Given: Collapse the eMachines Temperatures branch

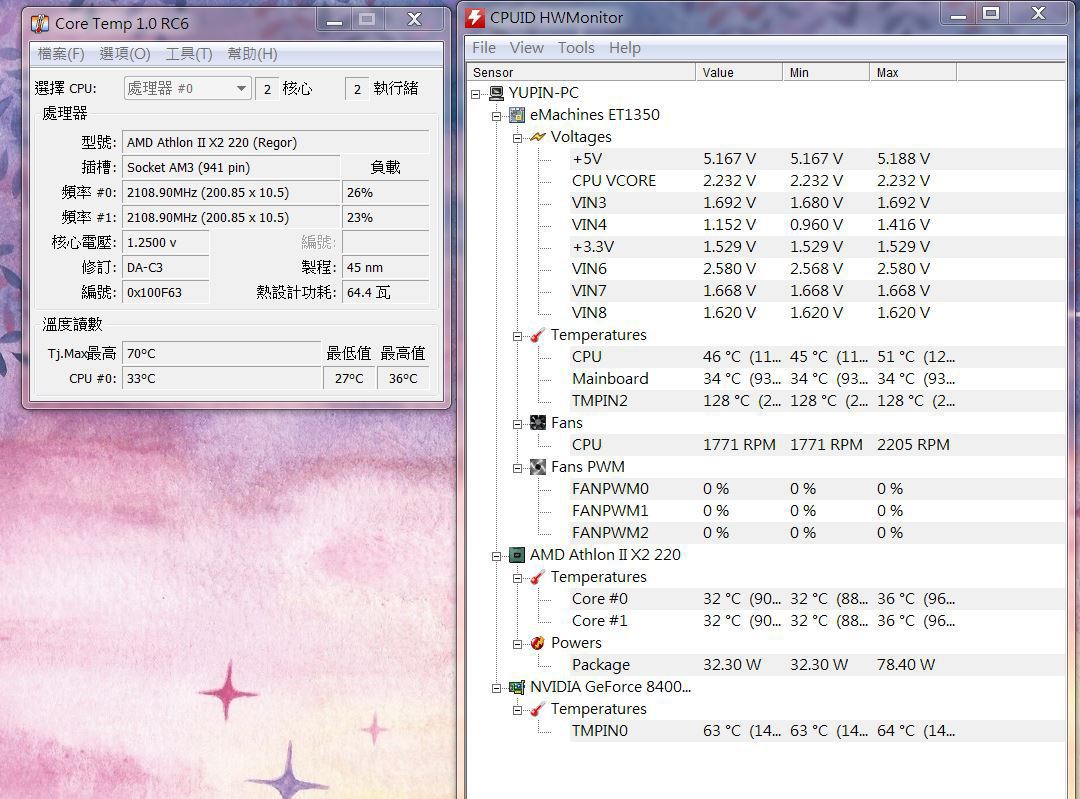Looking at the screenshot, I should click(x=517, y=336).
